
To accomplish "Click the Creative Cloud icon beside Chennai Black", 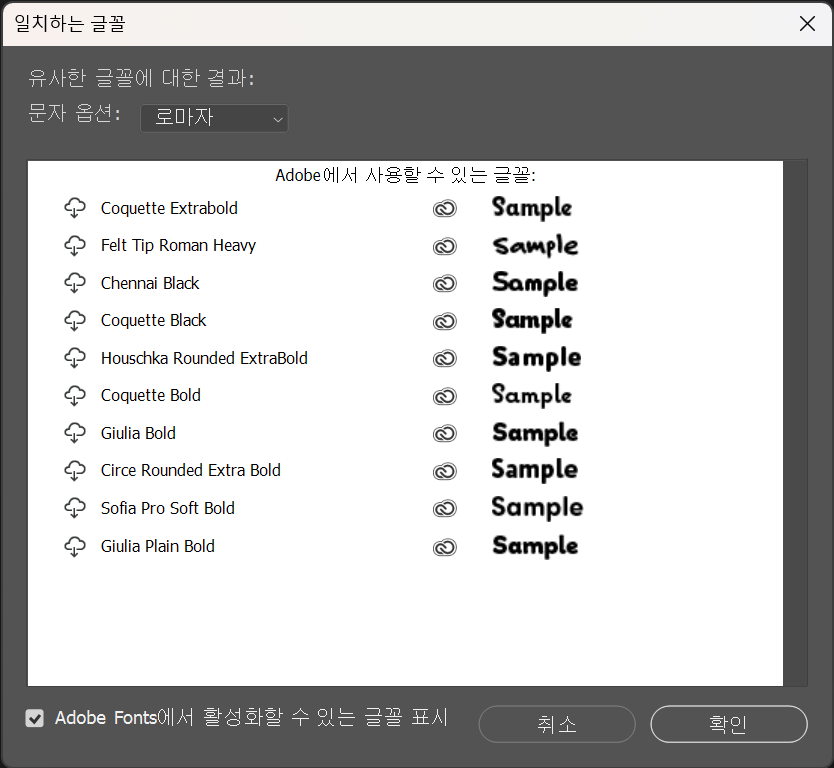I will (445, 283).
